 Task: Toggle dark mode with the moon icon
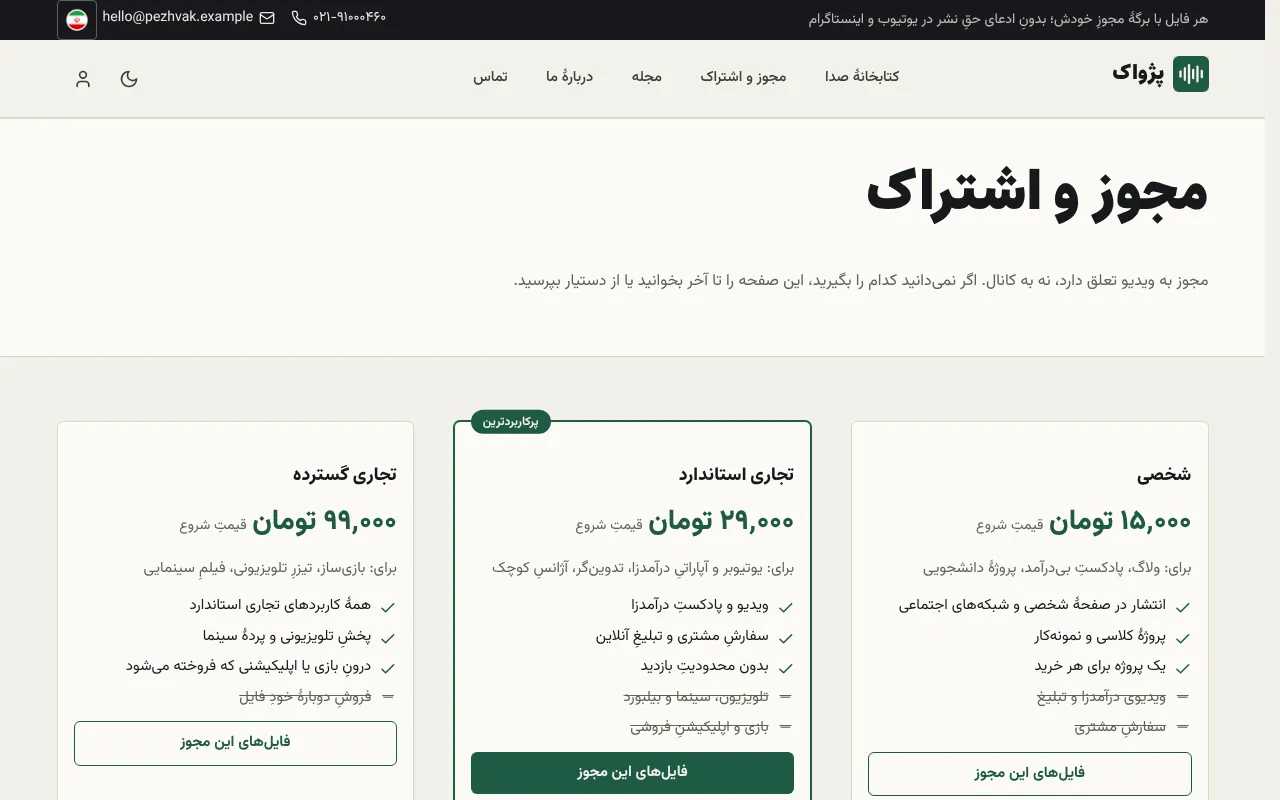[x=129, y=79]
